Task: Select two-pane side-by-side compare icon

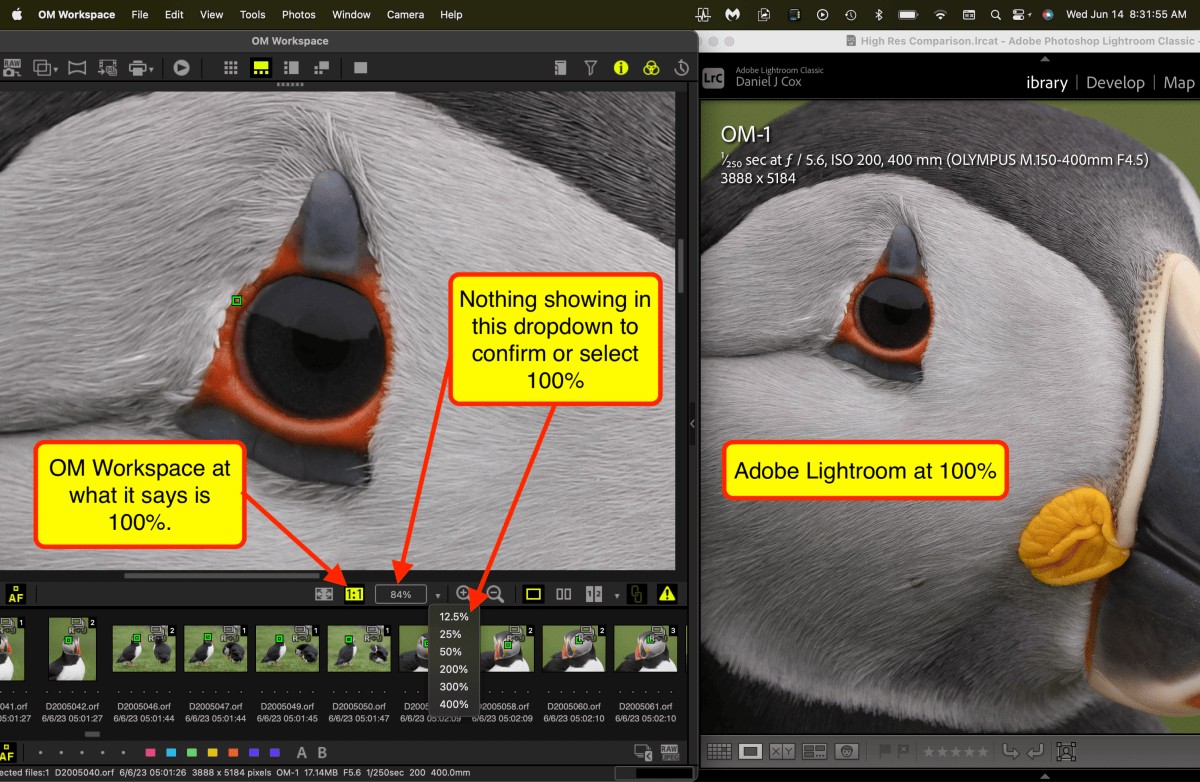Action: [564, 594]
